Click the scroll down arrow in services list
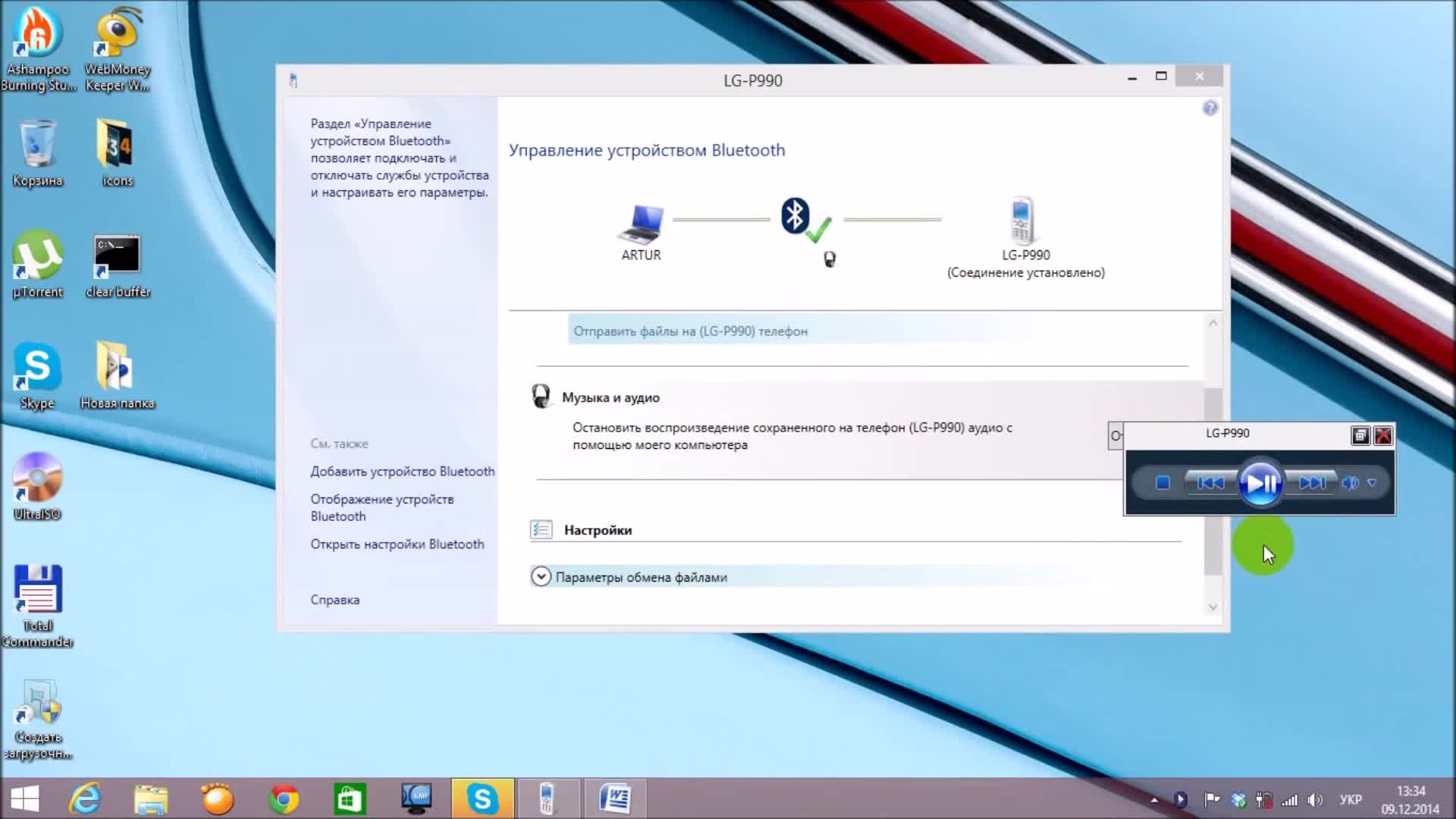 [1213, 607]
